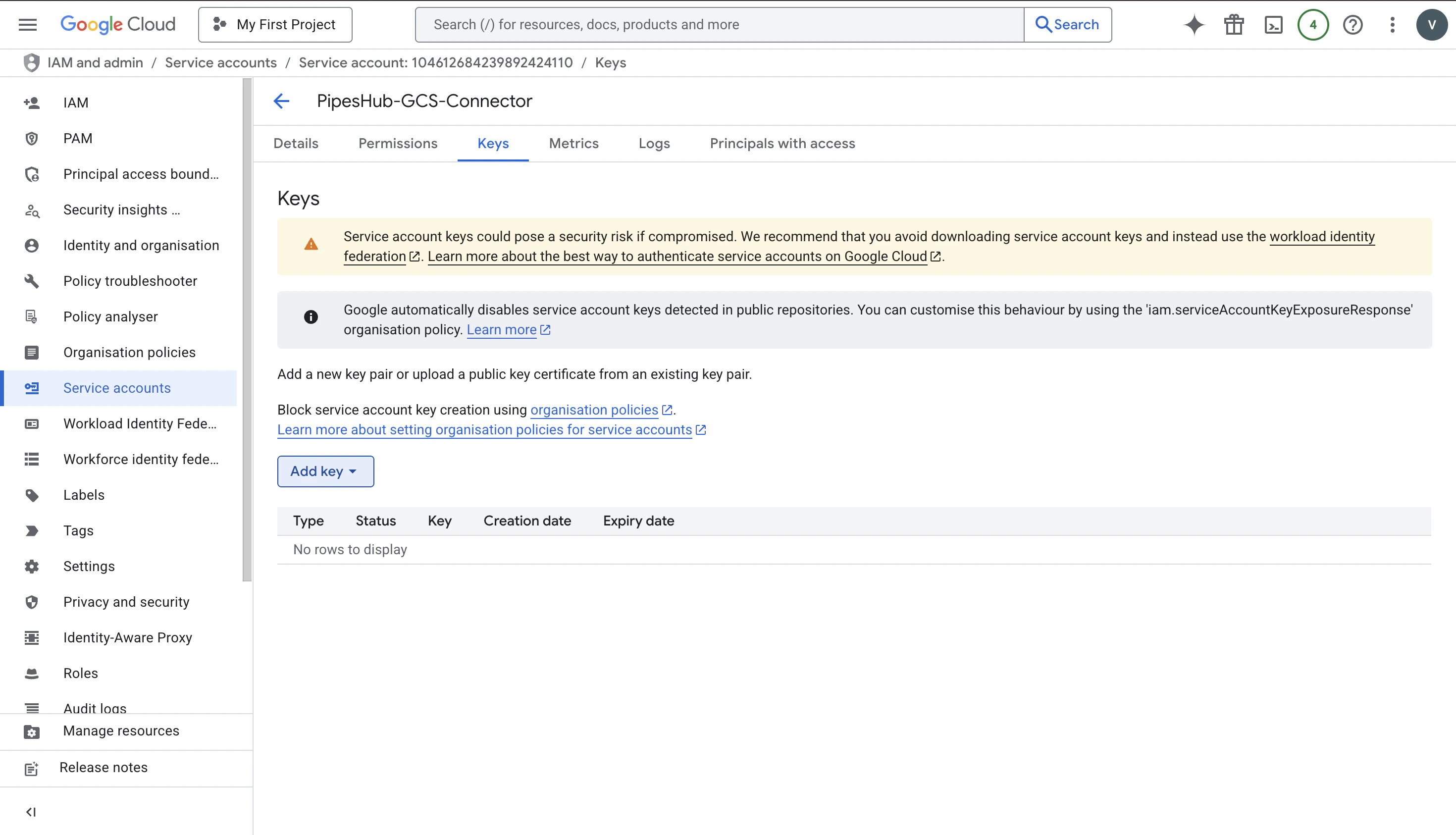Open the My First Project selector

click(x=275, y=25)
